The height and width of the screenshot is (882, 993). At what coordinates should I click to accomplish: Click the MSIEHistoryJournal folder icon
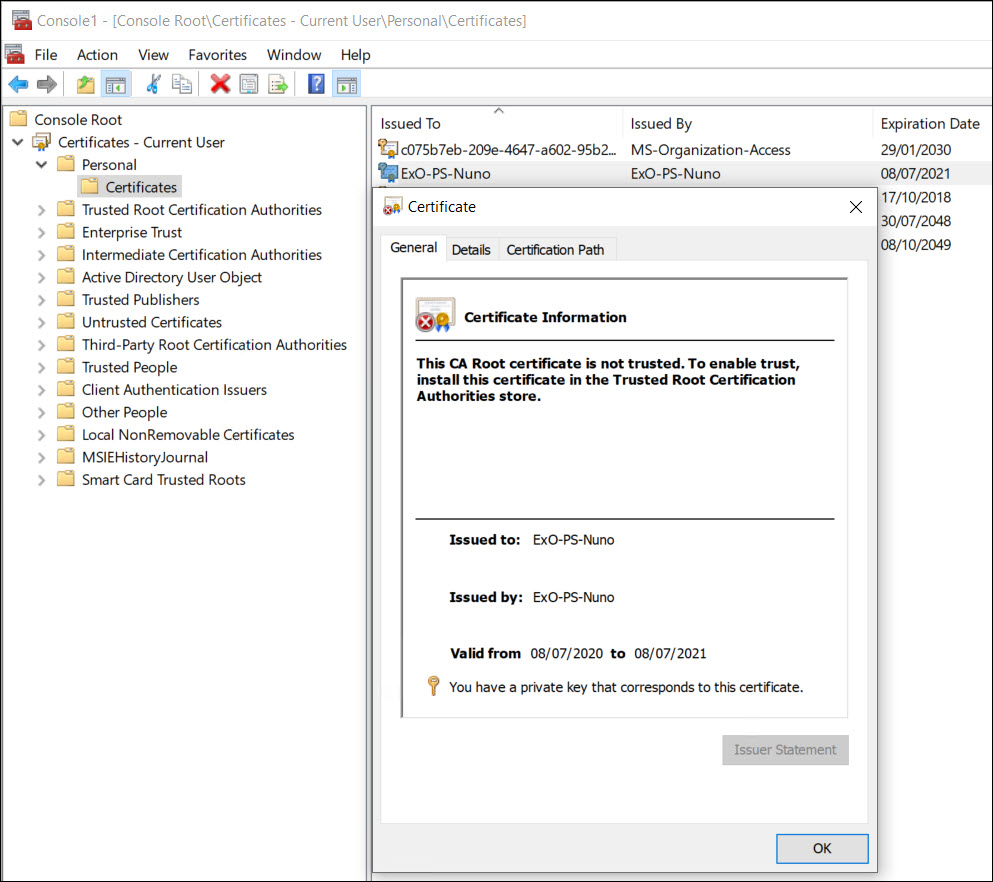coord(66,457)
